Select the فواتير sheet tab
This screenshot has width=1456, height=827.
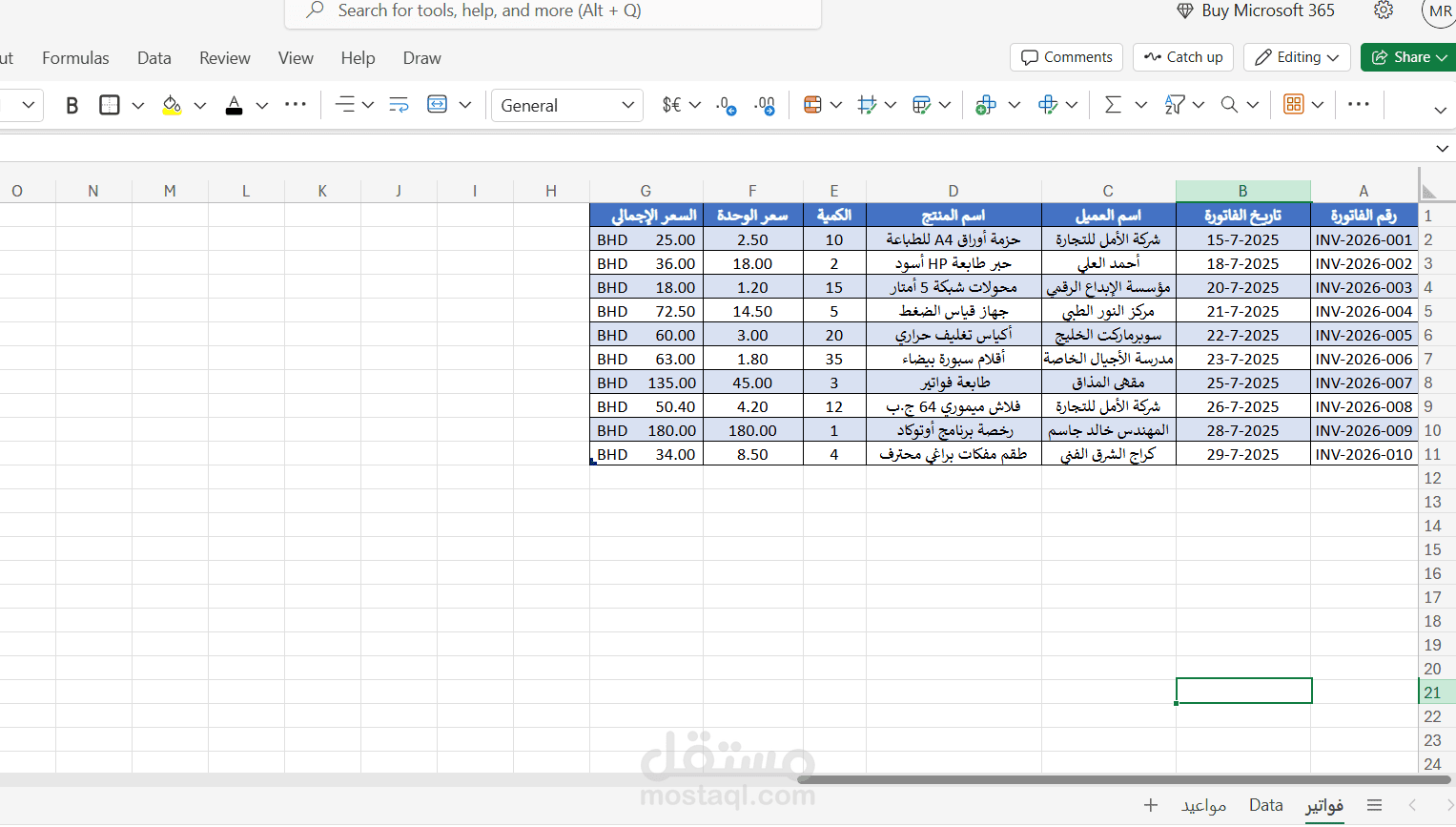tap(1324, 806)
